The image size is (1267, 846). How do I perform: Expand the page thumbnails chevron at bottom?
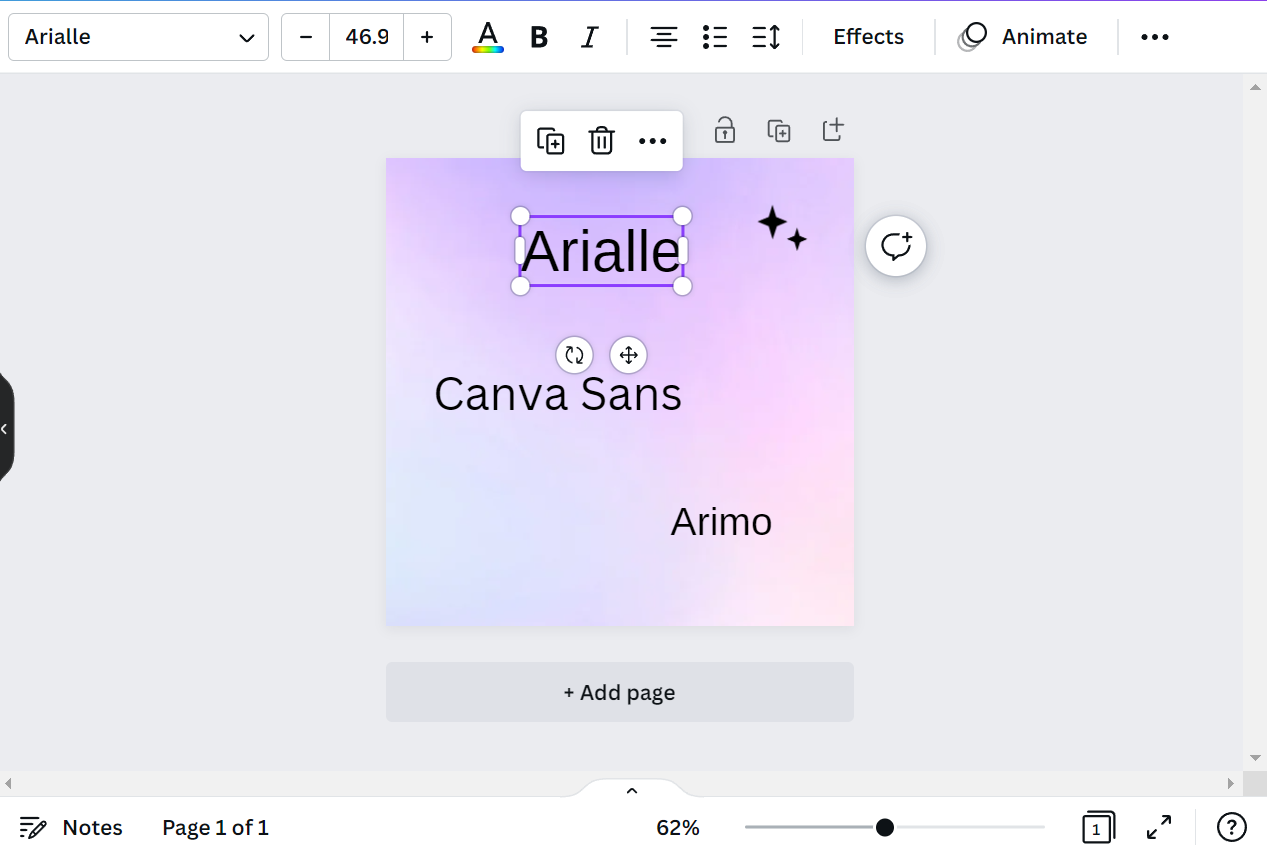(631, 790)
